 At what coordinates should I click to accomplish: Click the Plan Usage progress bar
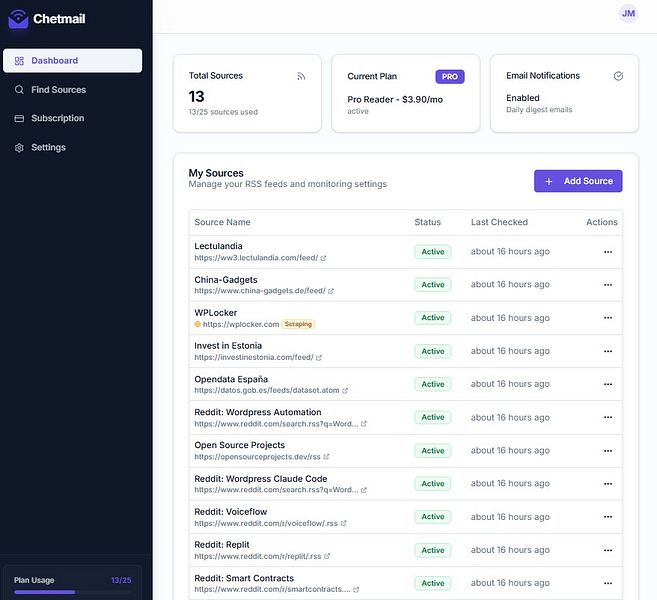coord(72,592)
